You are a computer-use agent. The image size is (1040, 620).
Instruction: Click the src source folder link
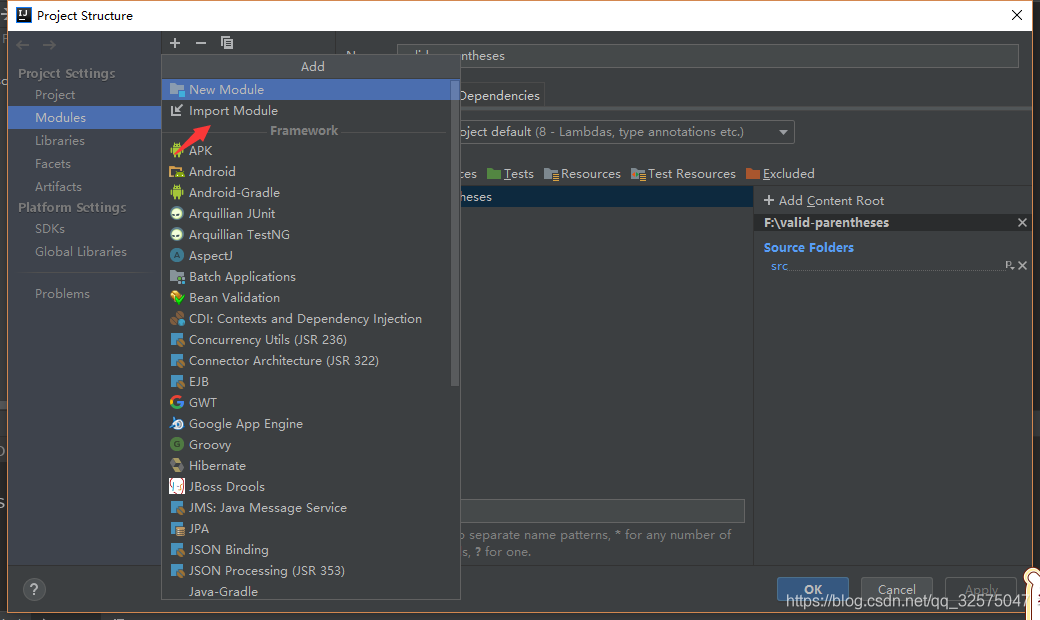pyautogui.click(x=779, y=267)
